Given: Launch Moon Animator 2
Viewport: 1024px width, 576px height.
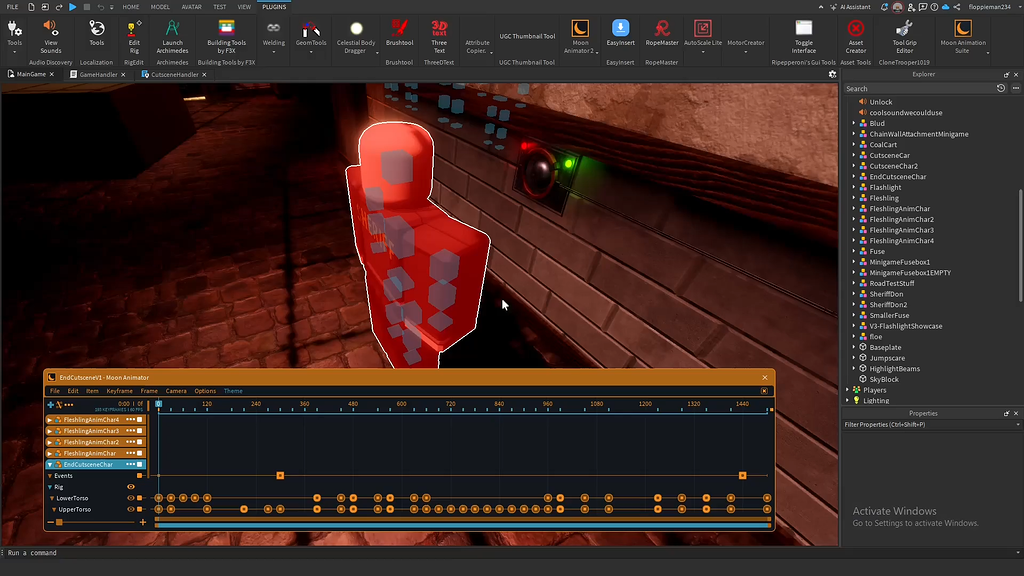Looking at the screenshot, I should click(x=579, y=37).
